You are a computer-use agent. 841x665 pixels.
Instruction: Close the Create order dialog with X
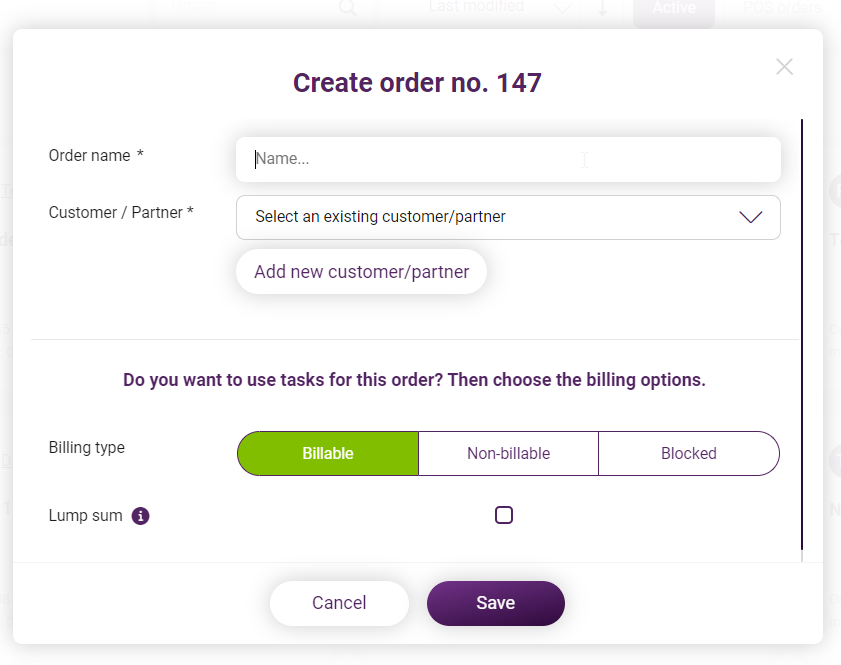tap(784, 67)
